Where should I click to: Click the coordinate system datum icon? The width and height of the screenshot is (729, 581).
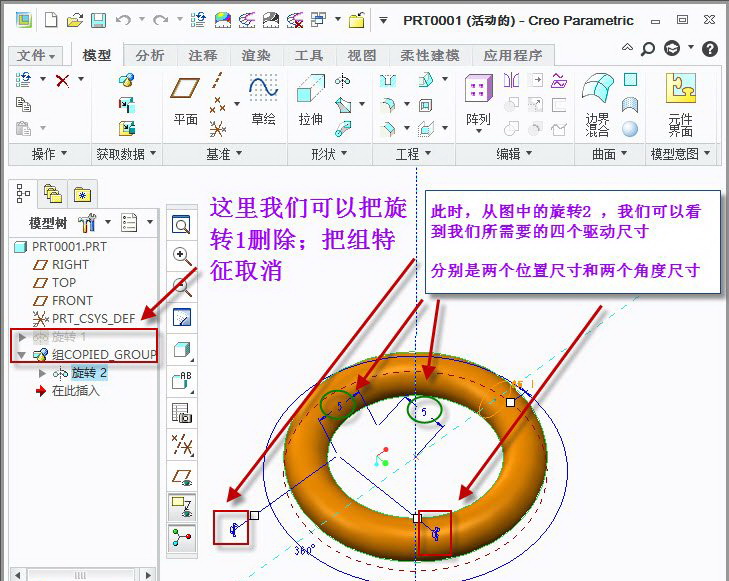point(217,128)
